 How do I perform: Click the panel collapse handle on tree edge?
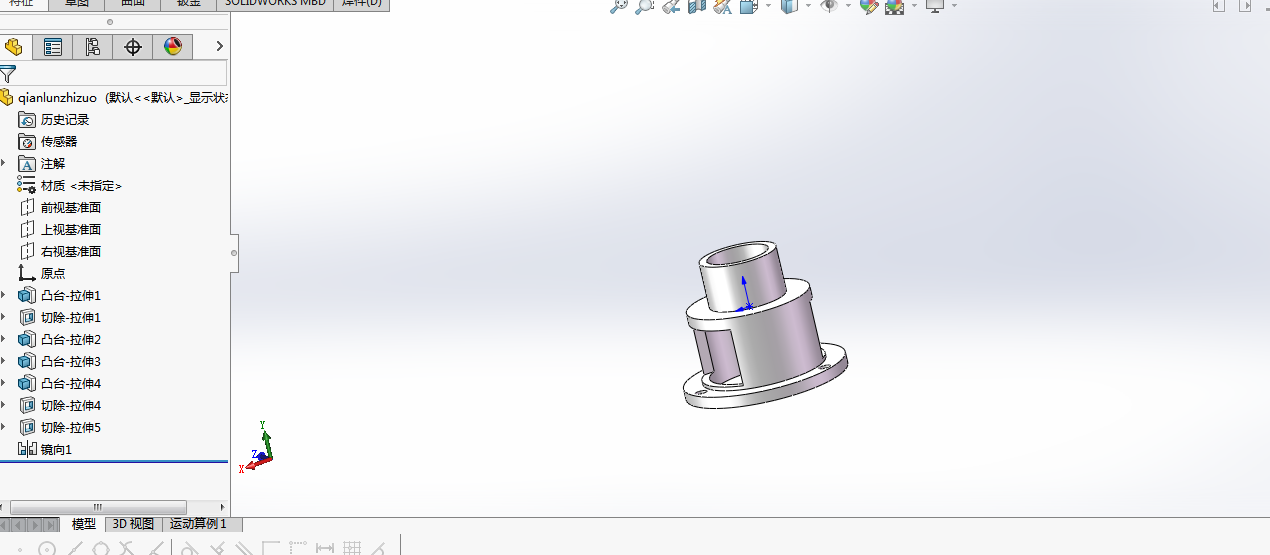click(x=234, y=253)
